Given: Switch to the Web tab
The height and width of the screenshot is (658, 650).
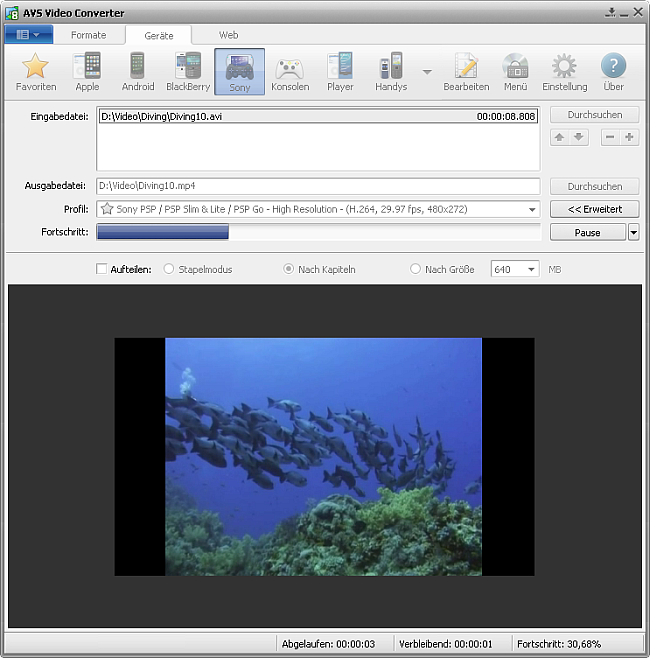Looking at the screenshot, I should (229, 35).
